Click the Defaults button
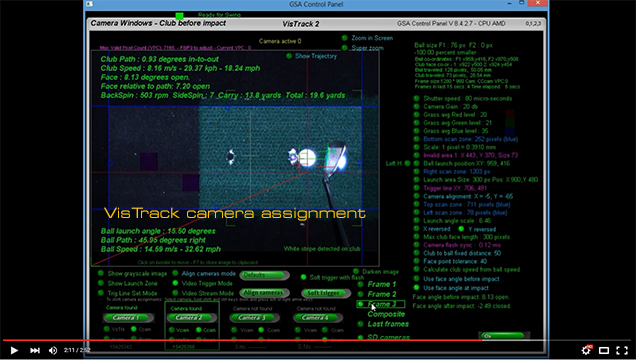 click(264, 275)
